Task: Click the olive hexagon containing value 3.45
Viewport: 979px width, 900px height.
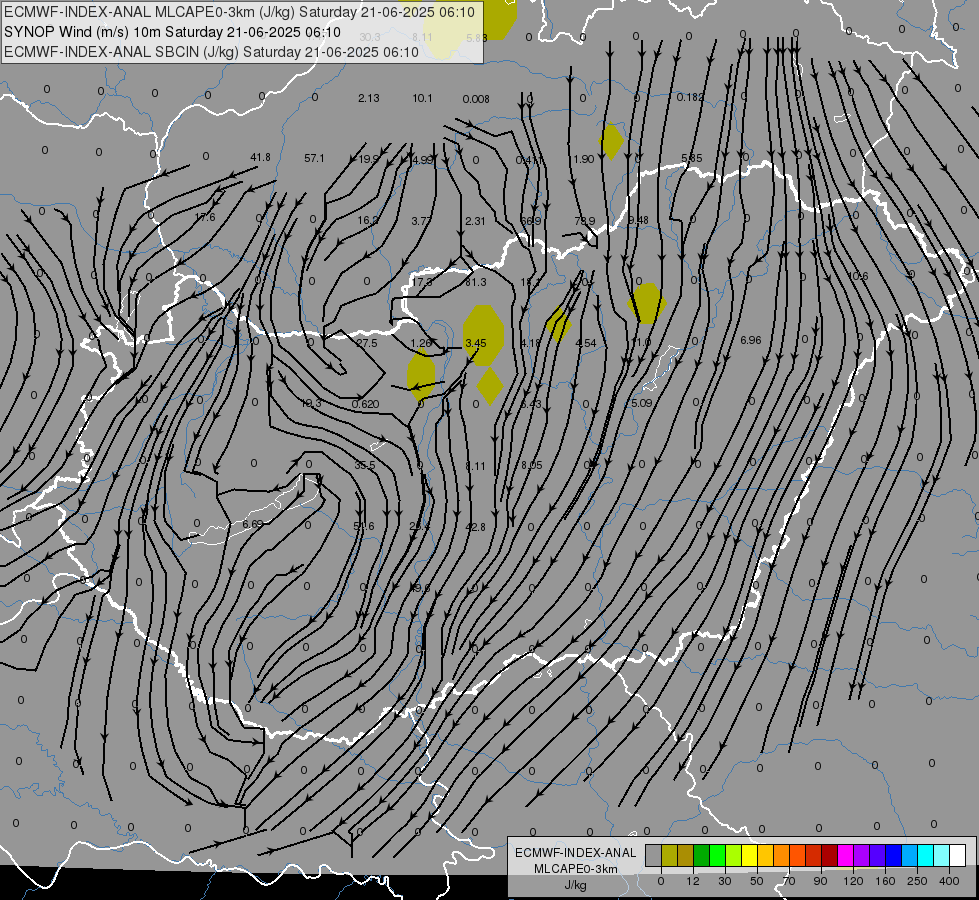Action: (483, 335)
